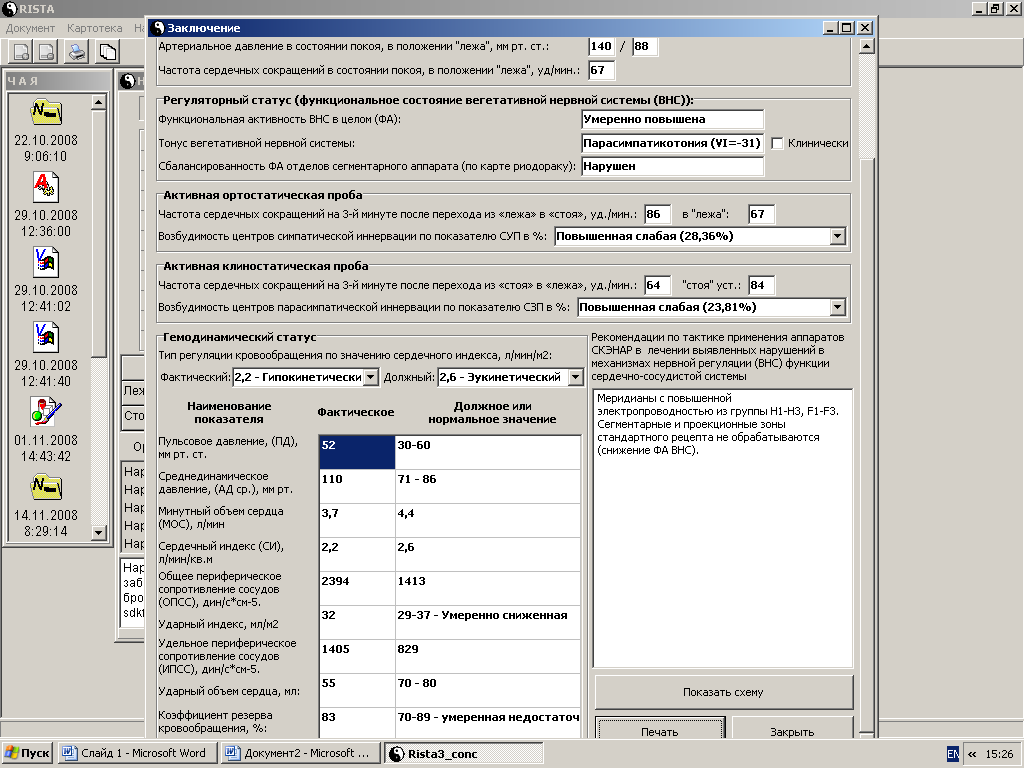This screenshot has height=768, width=1024.
Task: Expand hidden tray icons with the chevron
Action: [972, 754]
